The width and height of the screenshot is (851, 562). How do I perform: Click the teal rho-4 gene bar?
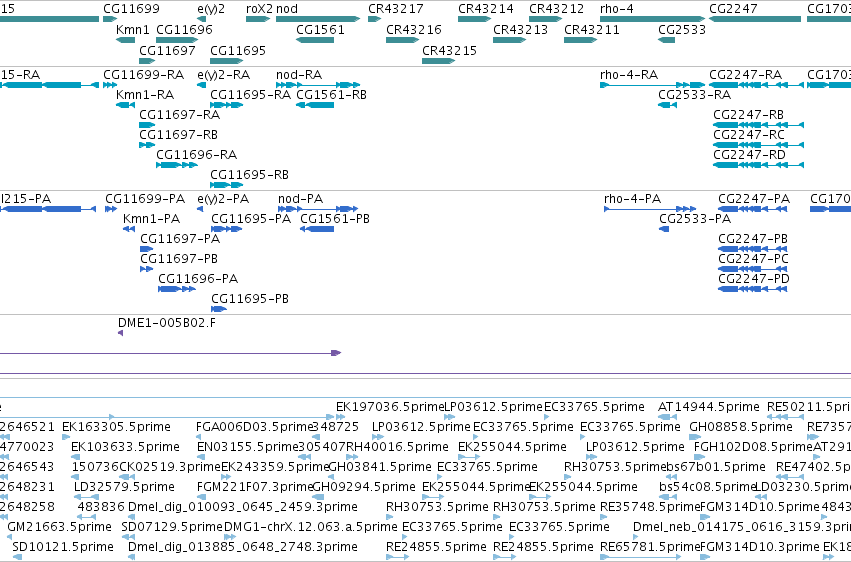click(x=653, y=19)
